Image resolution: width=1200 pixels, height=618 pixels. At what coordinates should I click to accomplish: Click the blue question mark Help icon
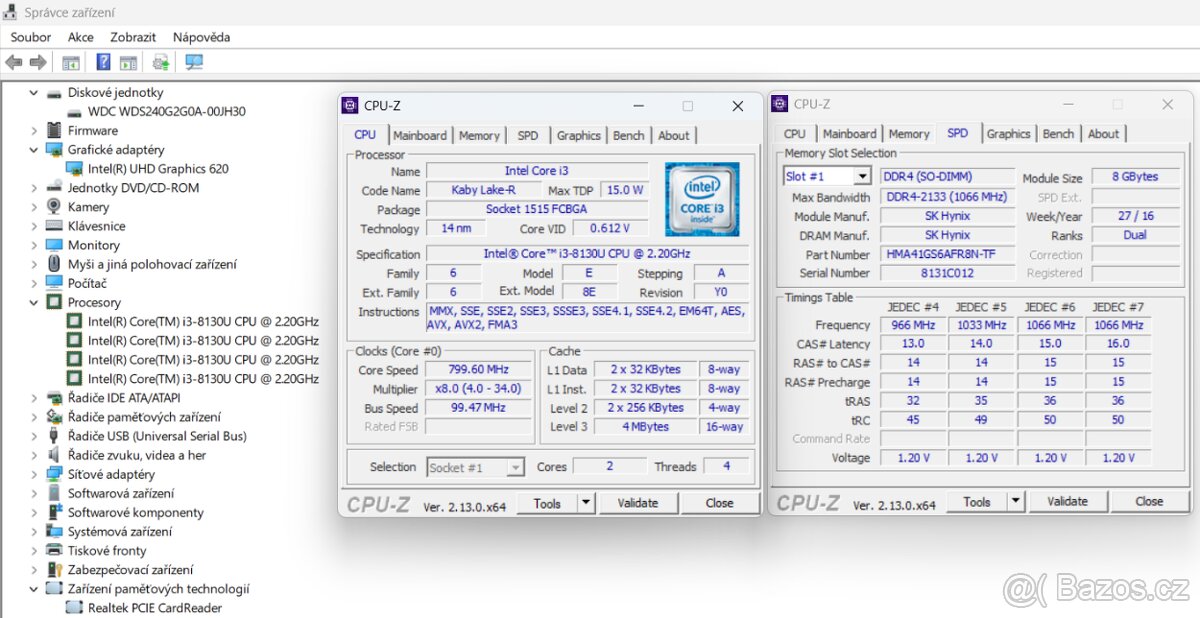pos(103,62)
